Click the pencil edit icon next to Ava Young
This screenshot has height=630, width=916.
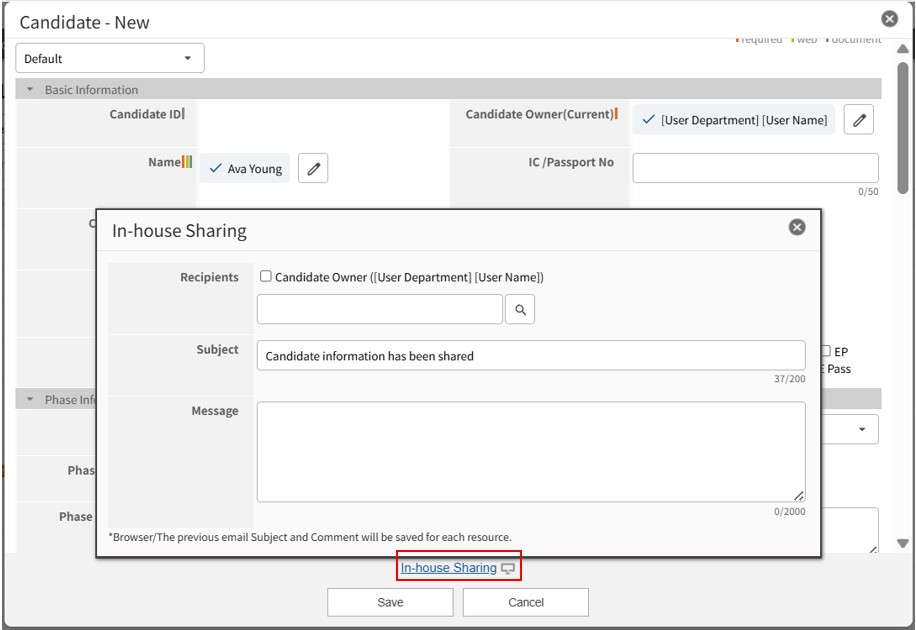(314, 169)
